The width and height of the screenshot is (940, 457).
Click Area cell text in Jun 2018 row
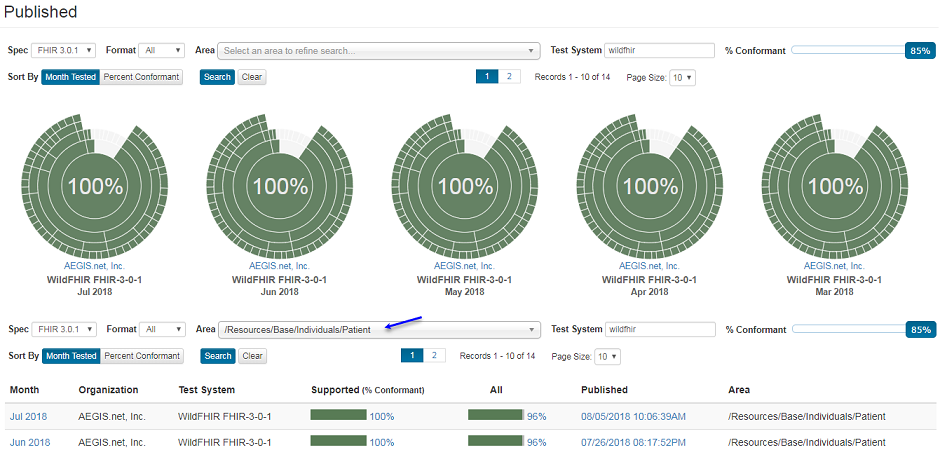pyautogui.click(x=806, y=443)
